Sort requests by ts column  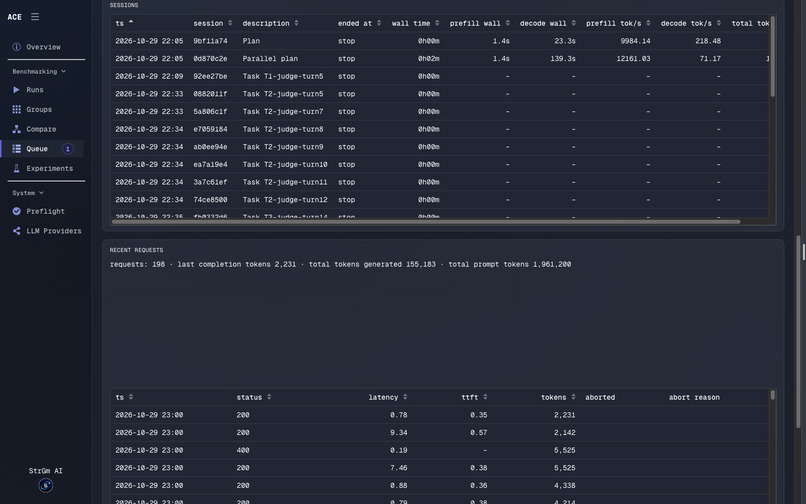(x=131, y=397)
